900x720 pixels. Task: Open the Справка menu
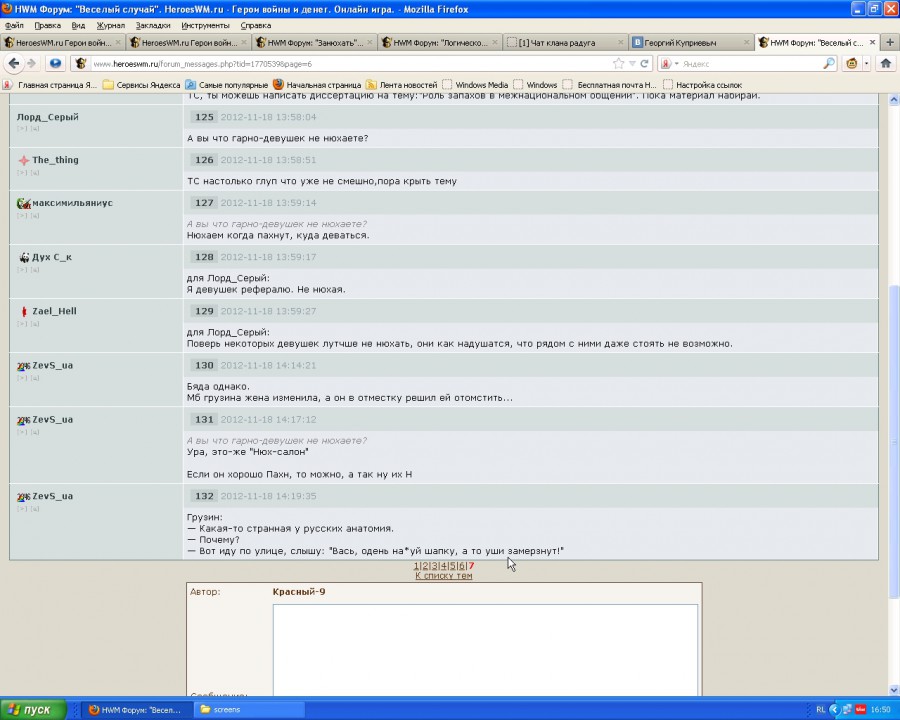255,25
